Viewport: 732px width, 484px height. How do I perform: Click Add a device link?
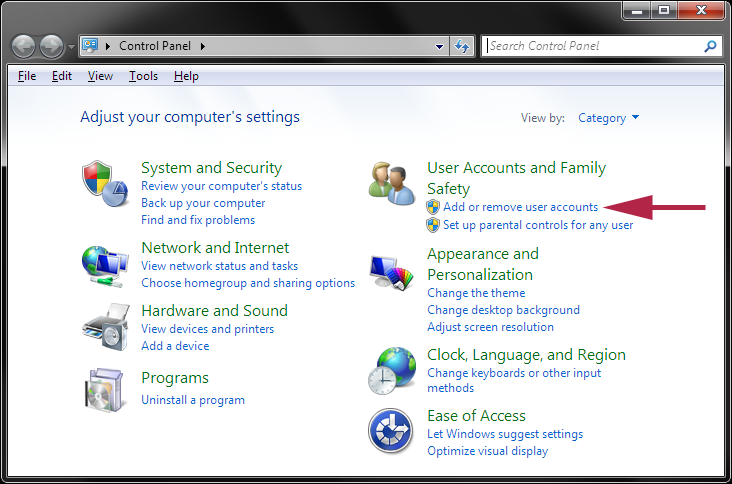click(175, 346)
